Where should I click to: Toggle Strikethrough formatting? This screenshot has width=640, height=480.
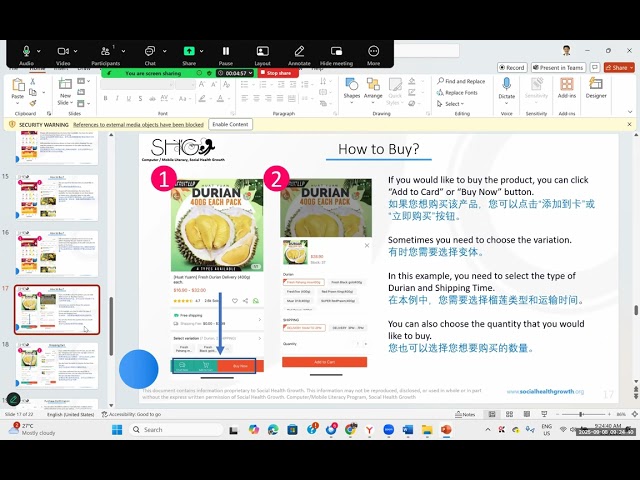(152, 98)
